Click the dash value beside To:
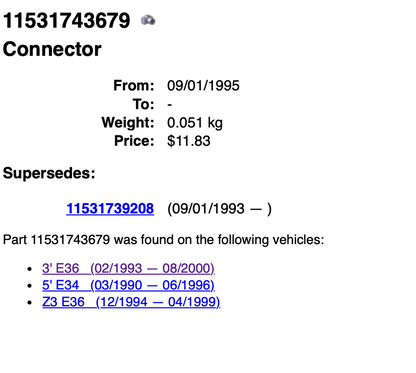This screenshot has width=416, height=373. (x=170, y=105)
